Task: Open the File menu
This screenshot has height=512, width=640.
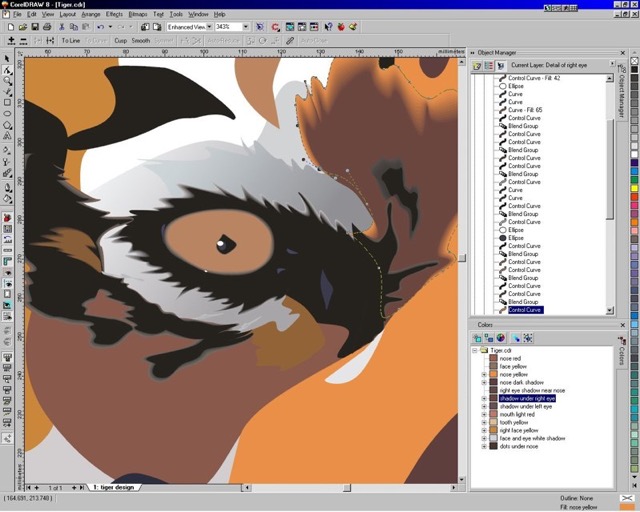Action: click(x=17, y=14)
